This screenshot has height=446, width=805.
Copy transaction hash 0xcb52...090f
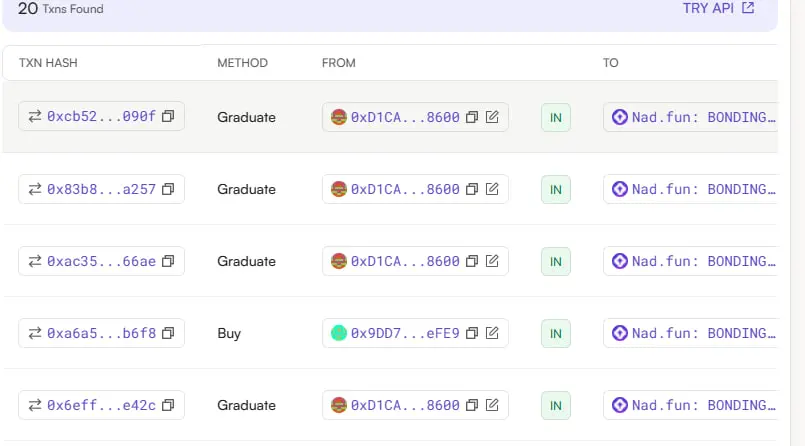point(168,117)
